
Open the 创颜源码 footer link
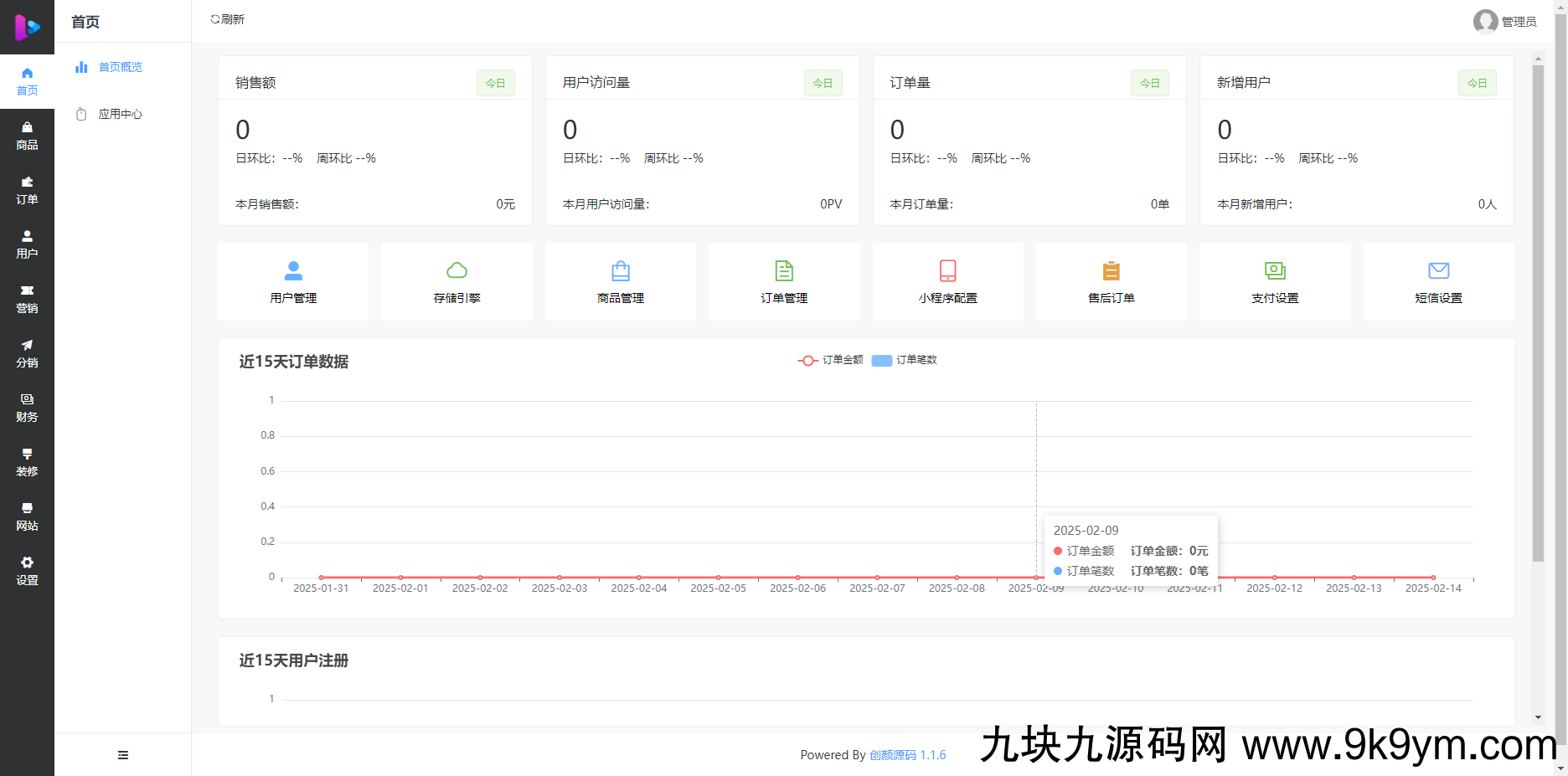(890, 754)
